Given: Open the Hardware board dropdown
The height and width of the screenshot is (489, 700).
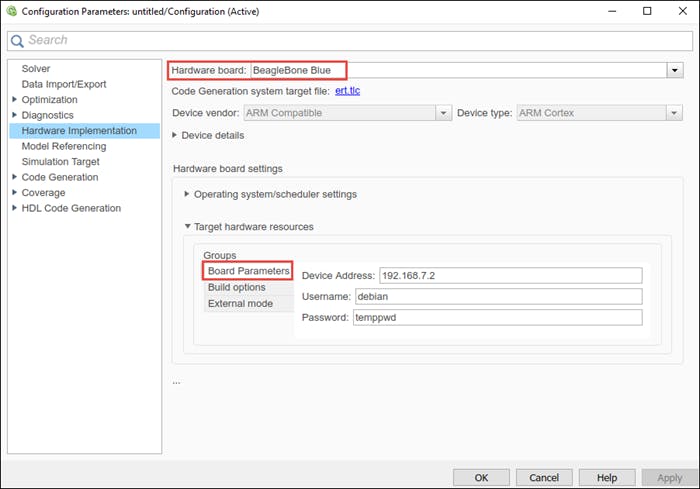Looking at the screenshot, I should (x=675, y=71).
